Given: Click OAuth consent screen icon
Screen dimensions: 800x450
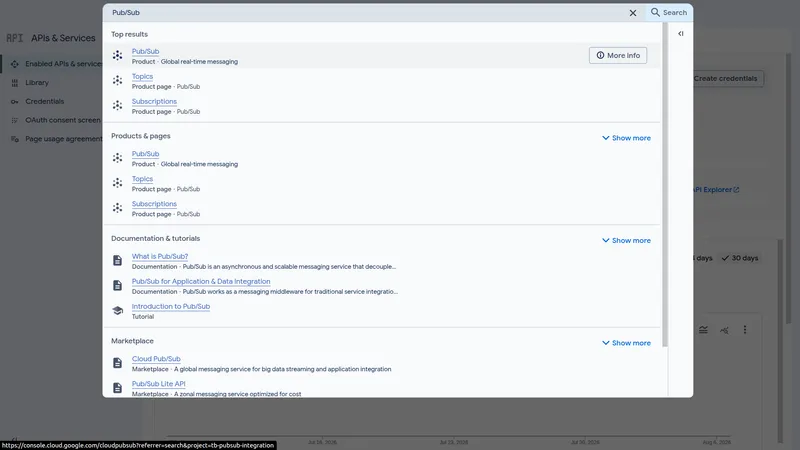Looking at the screenshot, I should pyautogui.click(x=15, y=120).
